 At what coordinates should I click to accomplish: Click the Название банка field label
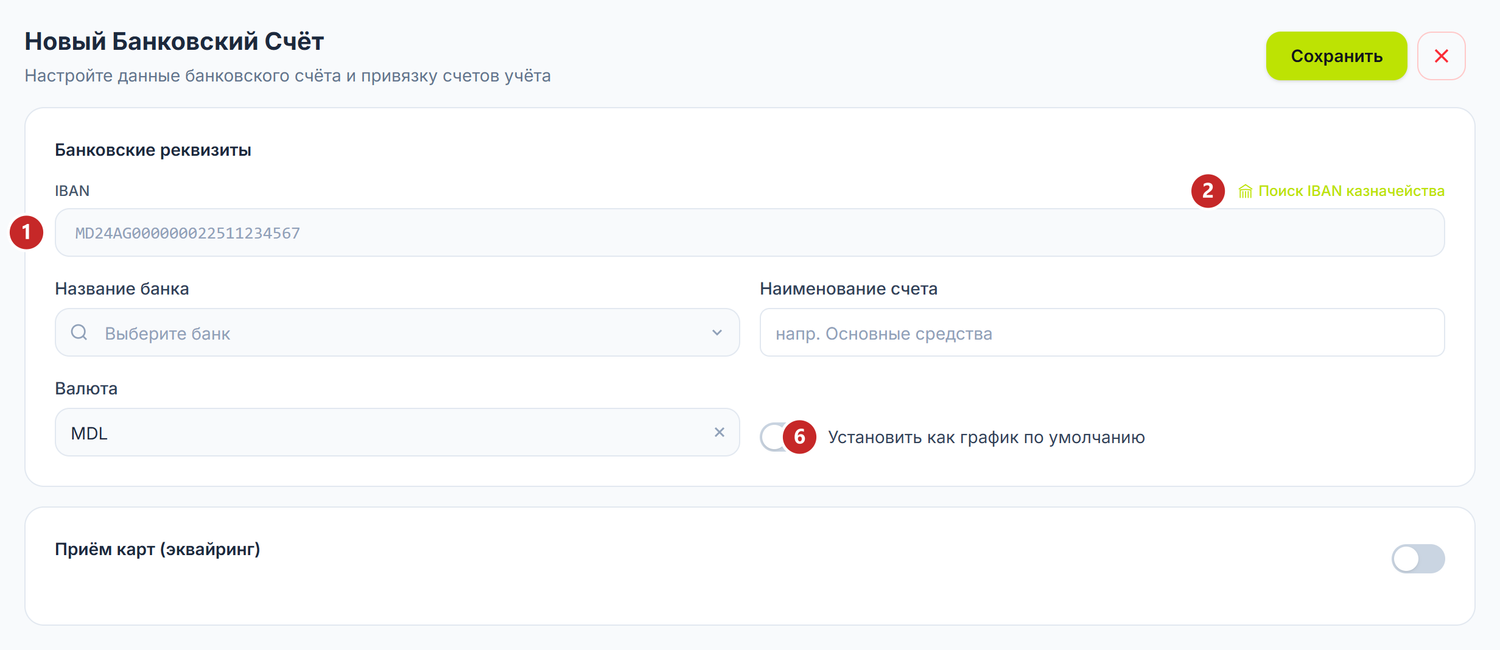122,289
